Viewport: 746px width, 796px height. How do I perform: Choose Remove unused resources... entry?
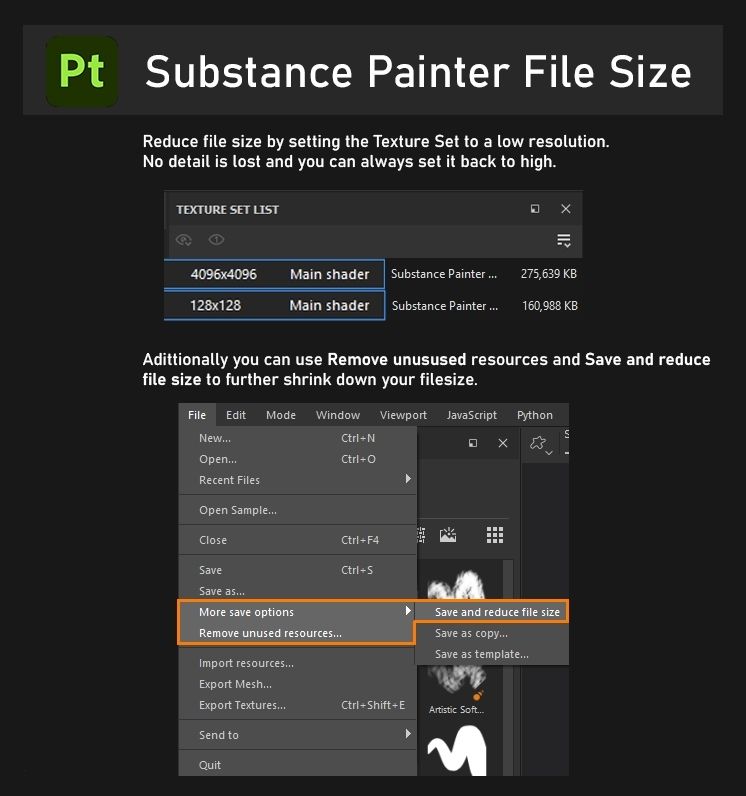tap(297, 633)
